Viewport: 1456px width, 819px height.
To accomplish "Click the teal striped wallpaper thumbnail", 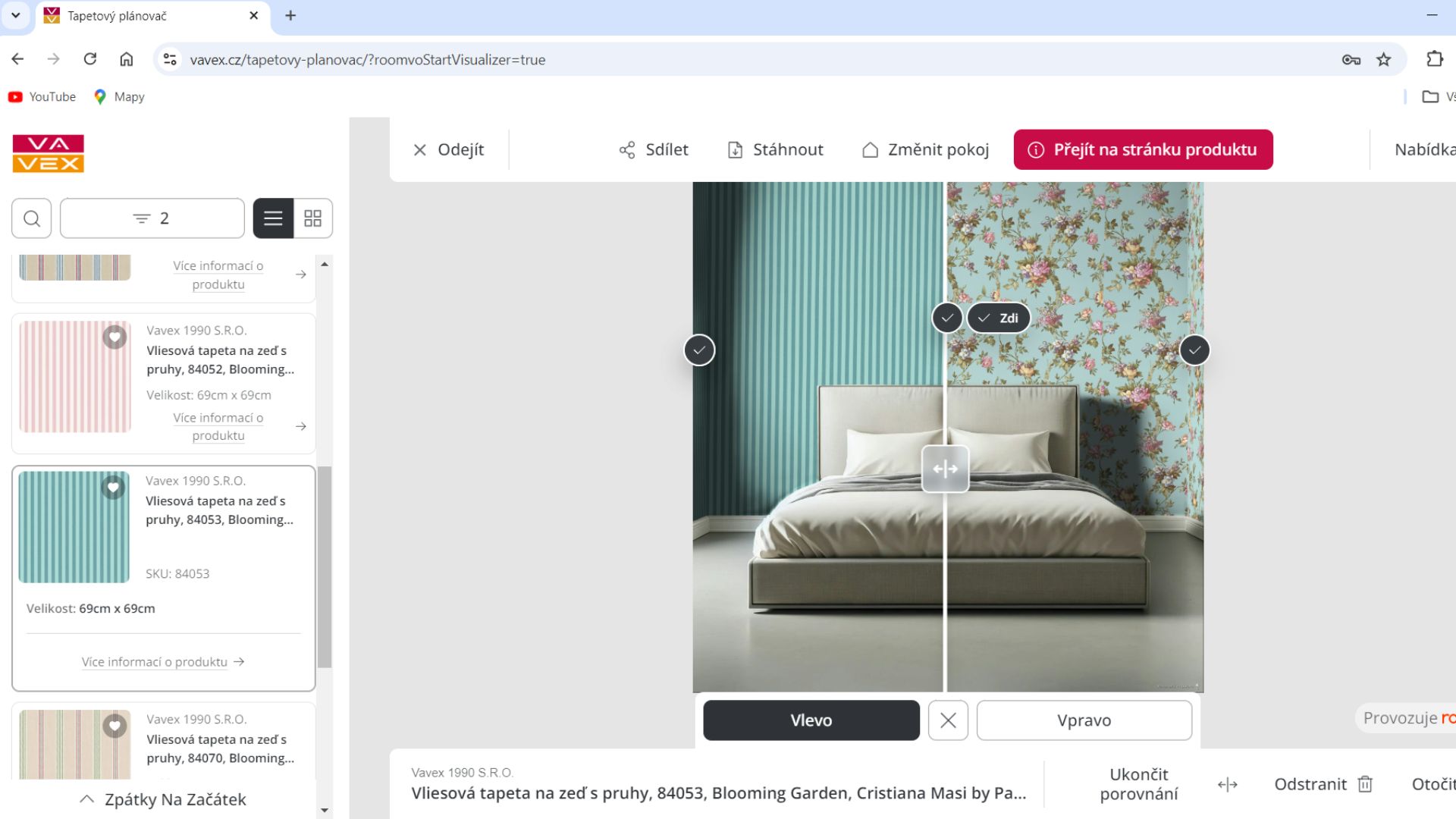I will pyautogui.click(x=75, y=526).
